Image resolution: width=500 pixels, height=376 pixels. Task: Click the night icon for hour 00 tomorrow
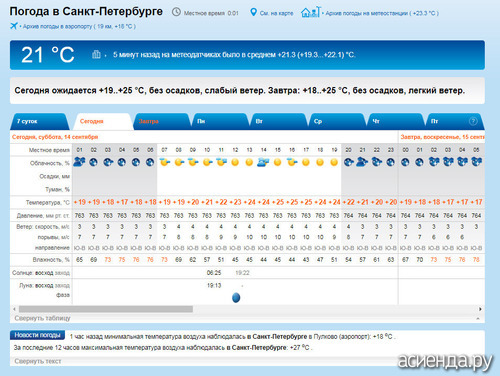(x=405, y=162)
